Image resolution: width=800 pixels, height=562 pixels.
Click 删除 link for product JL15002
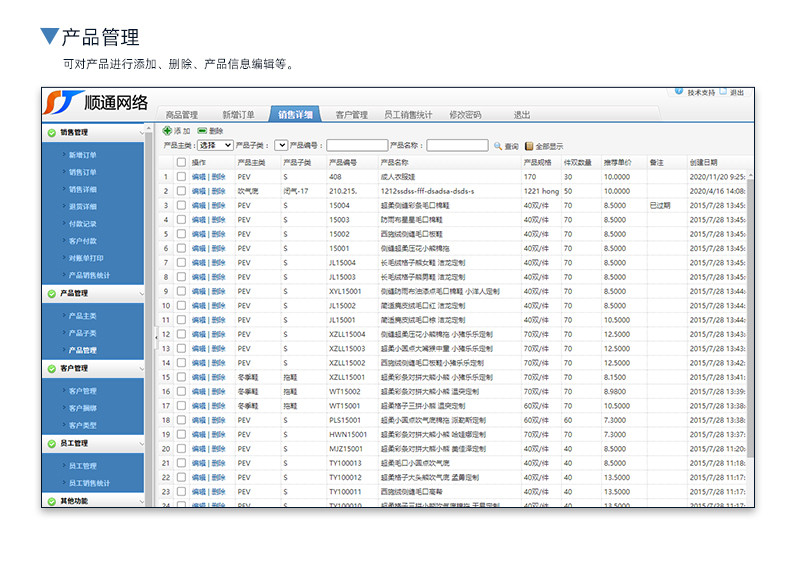(x=218, y=305)
